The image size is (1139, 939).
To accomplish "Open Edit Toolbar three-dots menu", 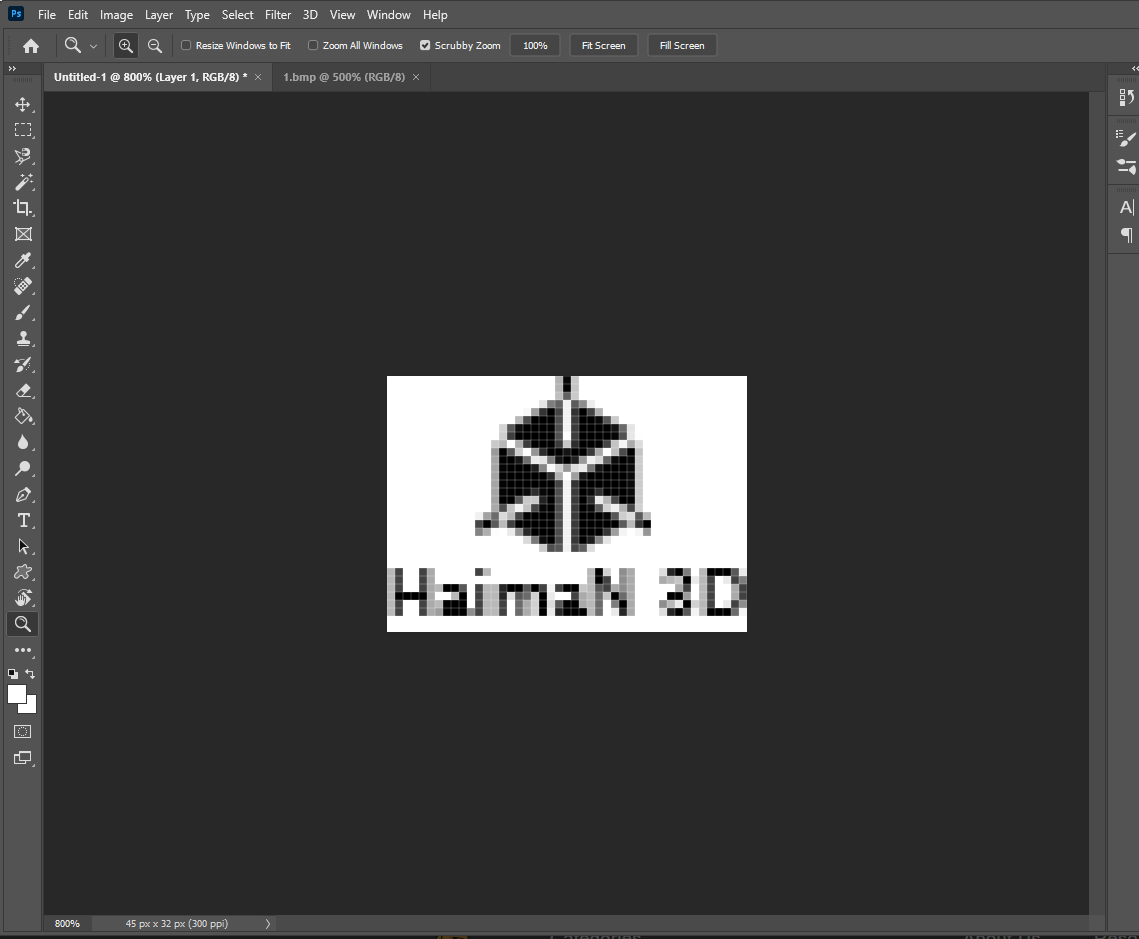I will click(23, 650).
